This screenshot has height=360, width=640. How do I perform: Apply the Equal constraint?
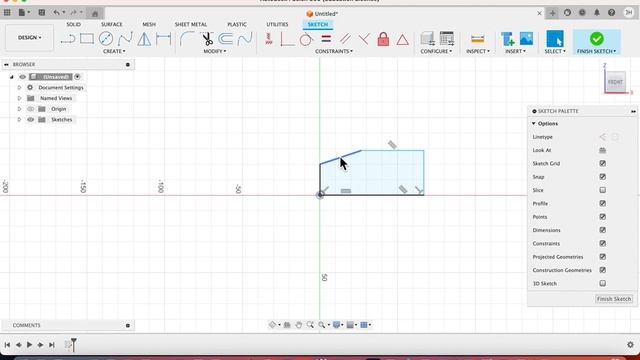[x=326, y=39]
